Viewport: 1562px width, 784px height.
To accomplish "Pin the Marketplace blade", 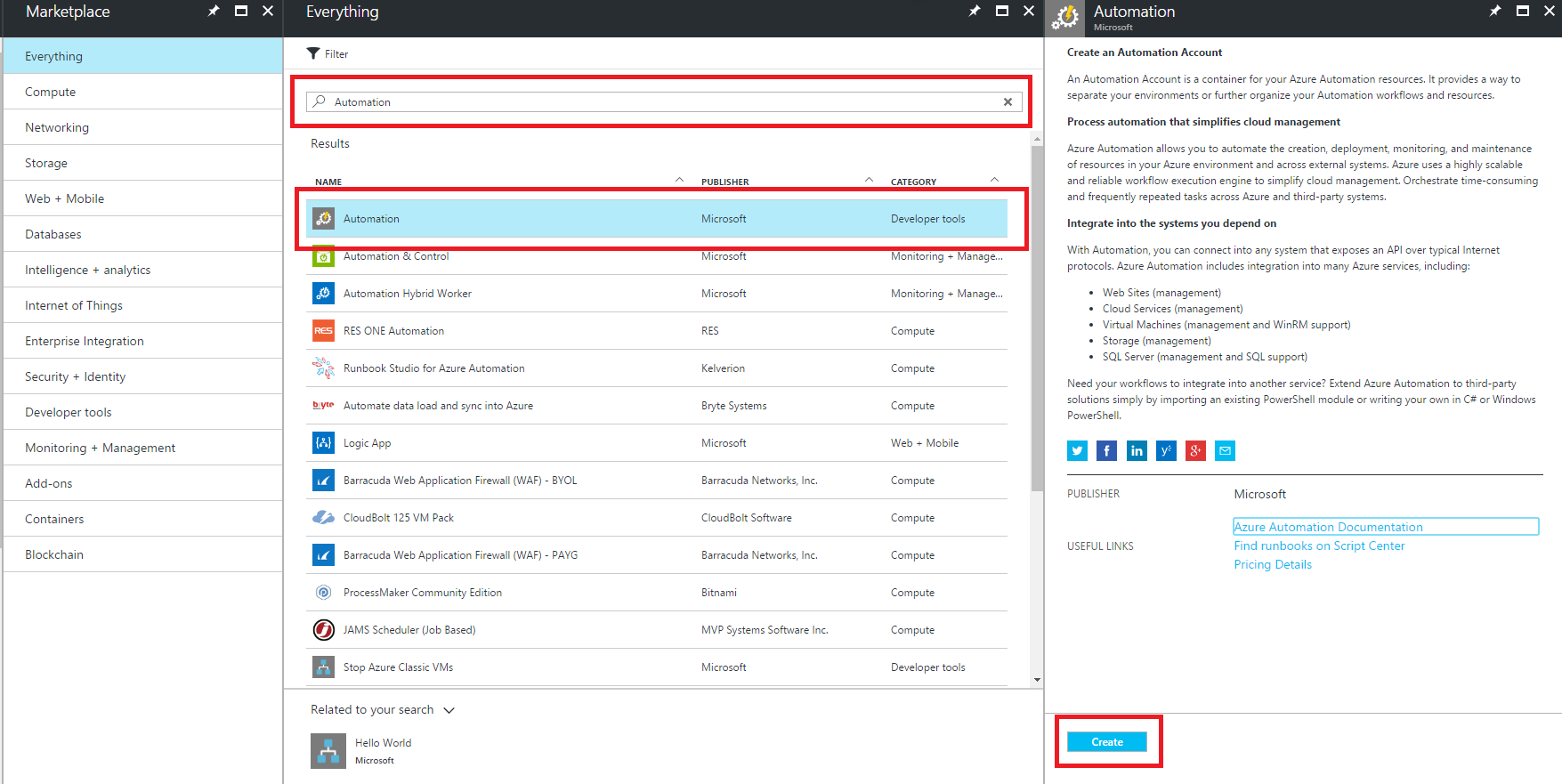I will point(214,11).
